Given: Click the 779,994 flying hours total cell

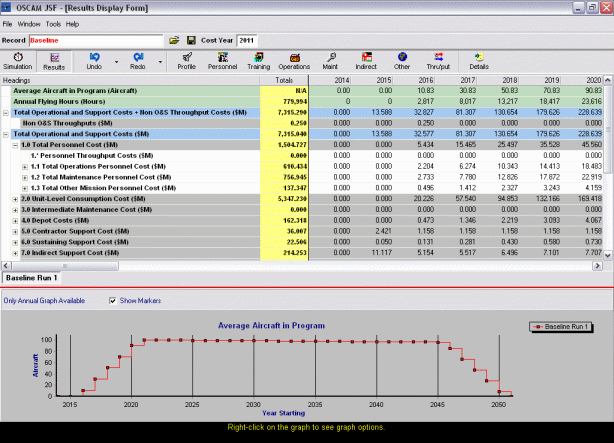Looking at the screenshot, I should pos(284,102).
